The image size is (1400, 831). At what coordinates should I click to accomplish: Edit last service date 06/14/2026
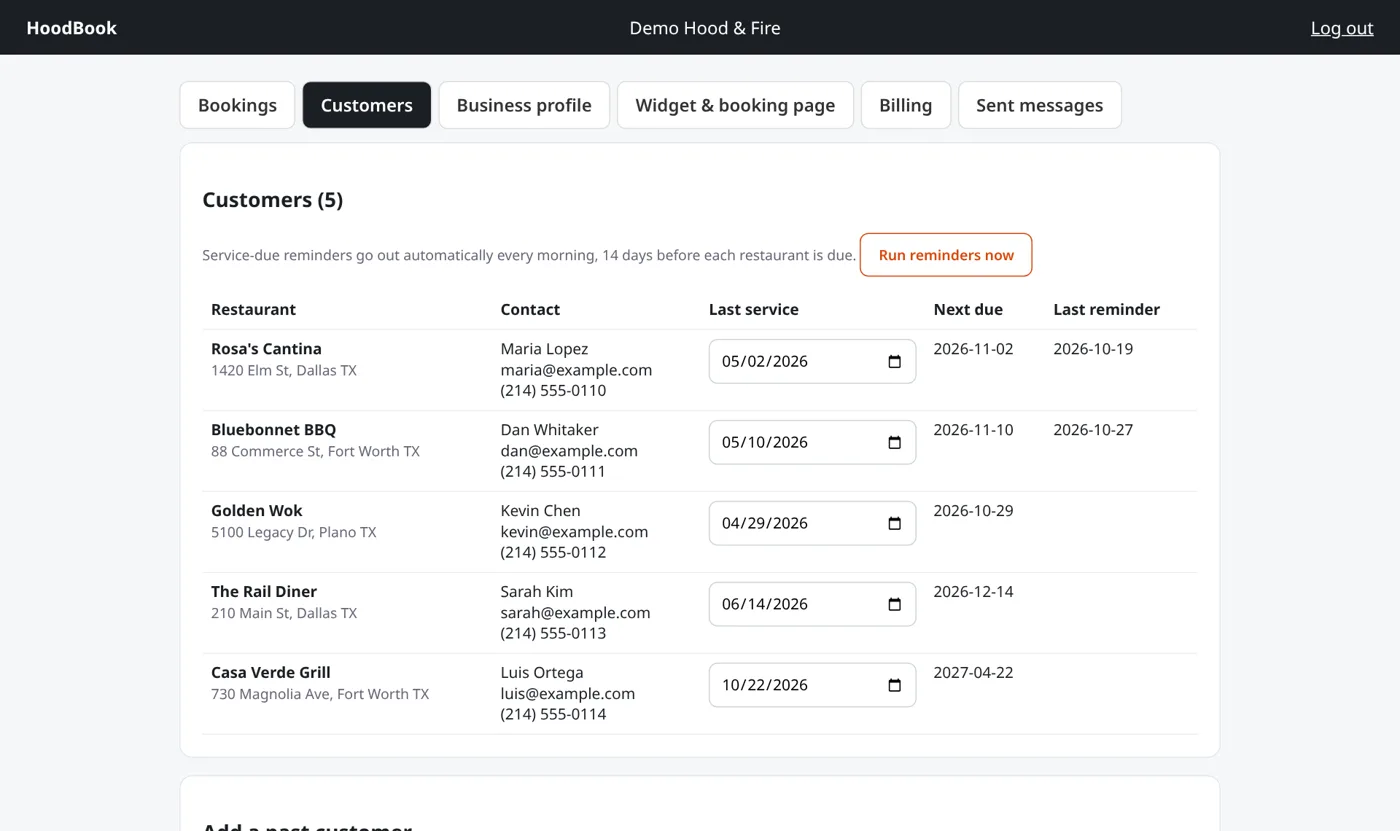(x=812, y=604)
